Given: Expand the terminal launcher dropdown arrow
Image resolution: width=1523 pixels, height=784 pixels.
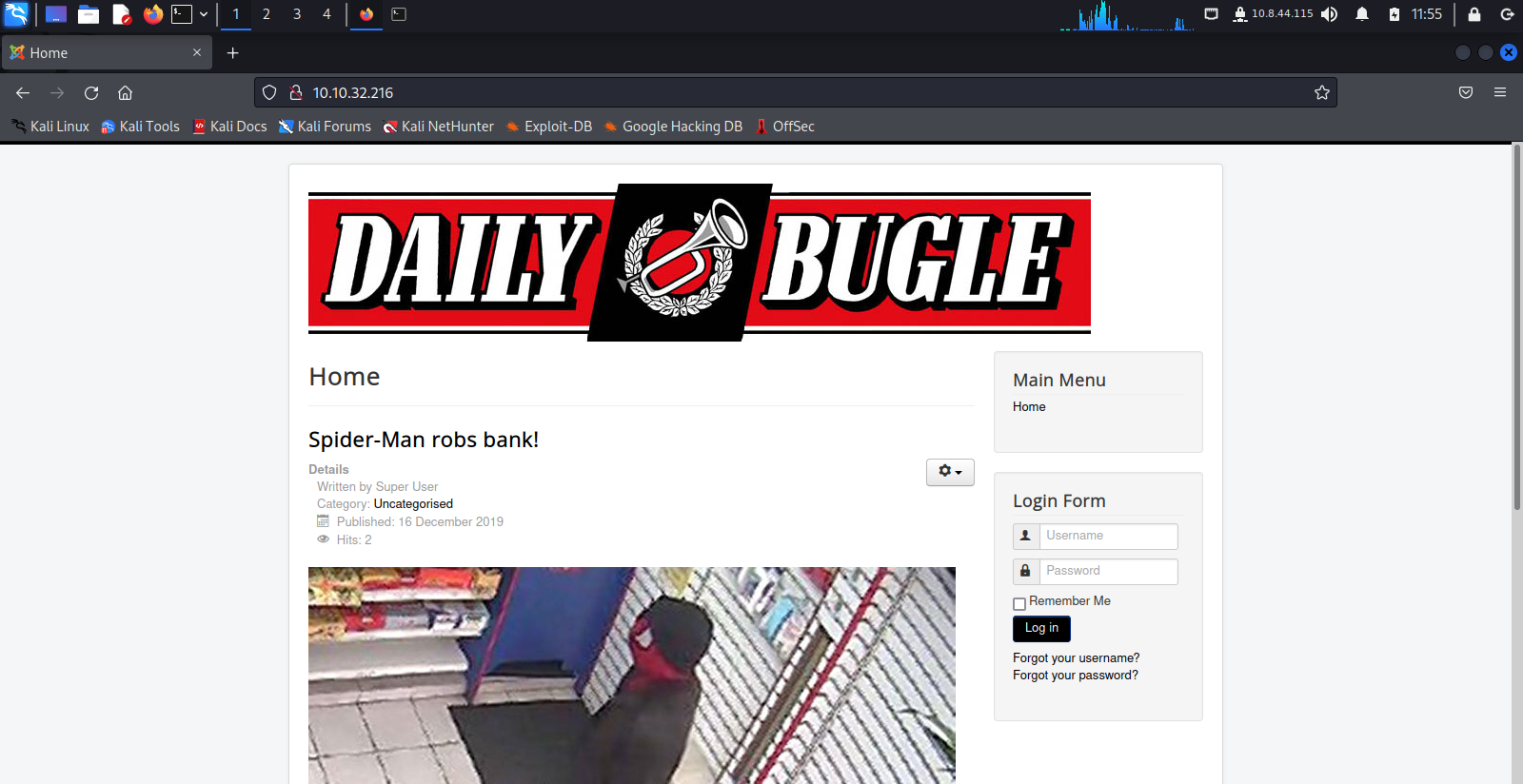Looking at the screenshot, I should click(204, 14).
